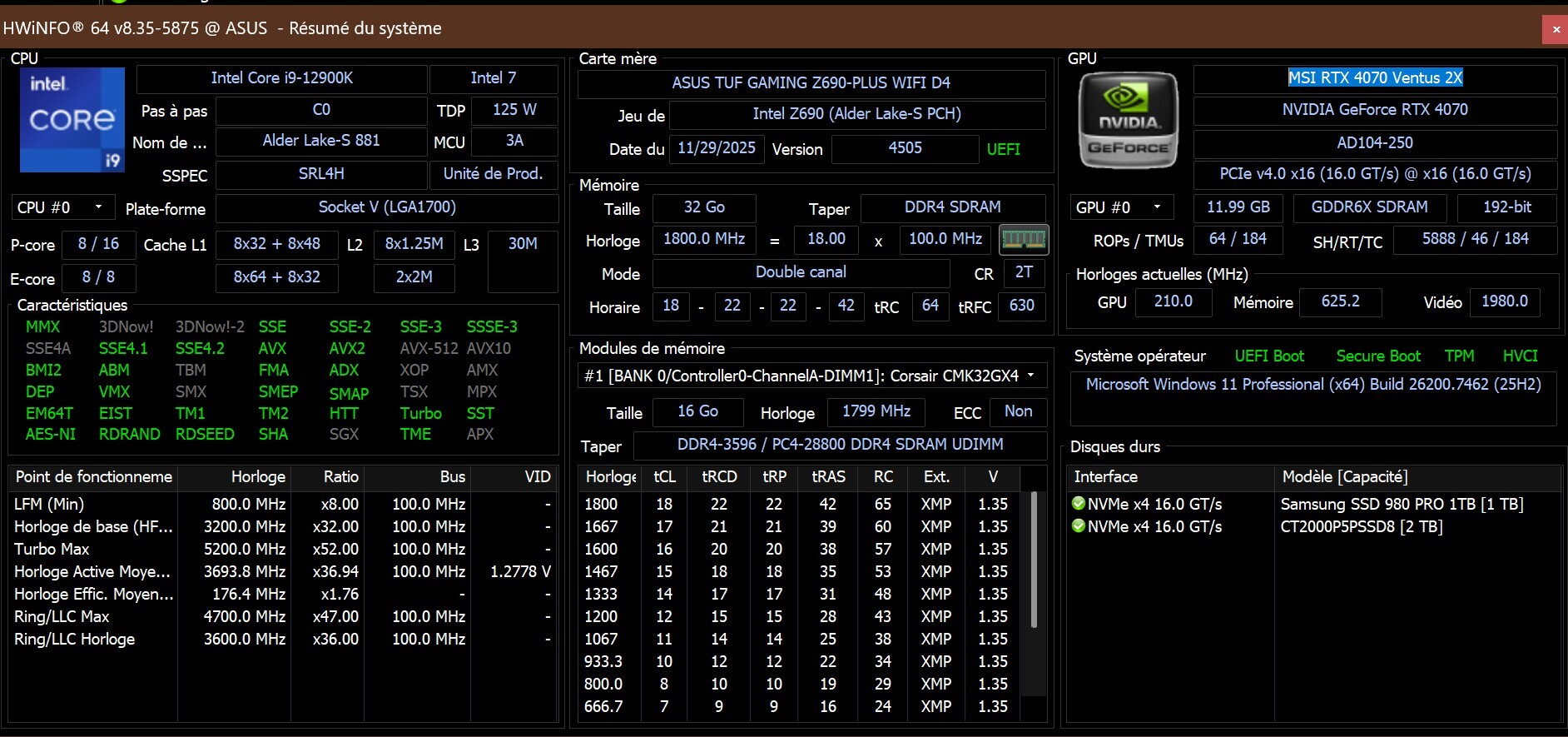Click the Ring/LLC Max row label
The width and height of the screenshot is (1568, 737).
(62, 616)
